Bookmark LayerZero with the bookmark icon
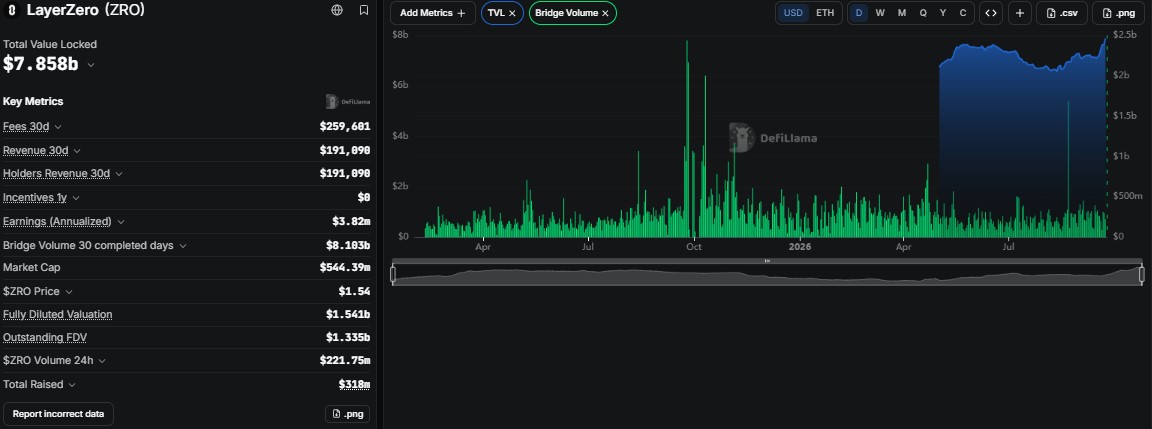 (364, 10)
